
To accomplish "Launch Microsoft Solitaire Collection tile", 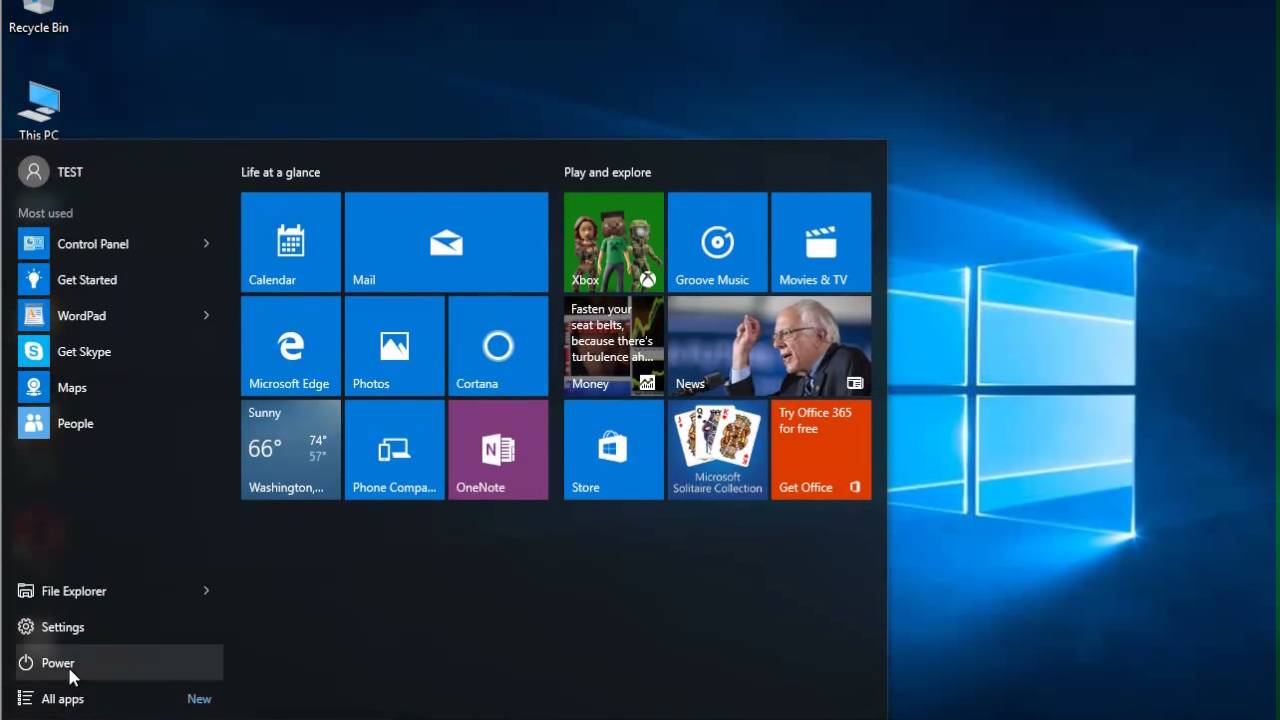I will pyautogui.click(x=718, y=450).
